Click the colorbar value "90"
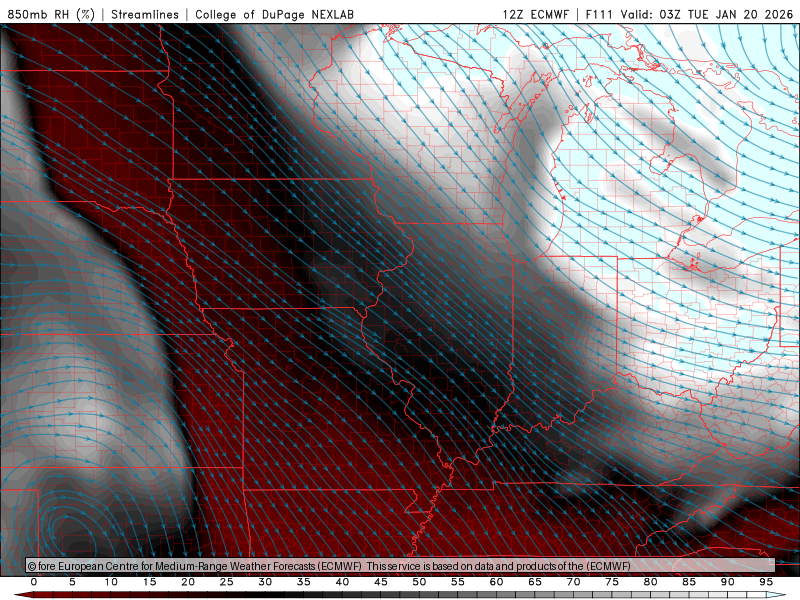The image size is (800, 600). pos(728,582)
